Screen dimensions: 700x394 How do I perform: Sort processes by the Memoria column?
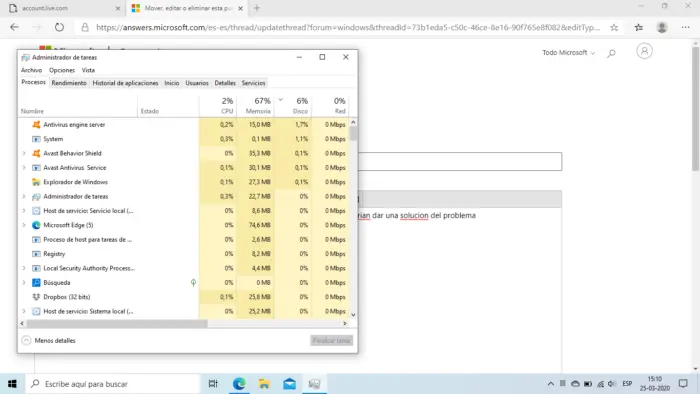(x=258, y=106)
